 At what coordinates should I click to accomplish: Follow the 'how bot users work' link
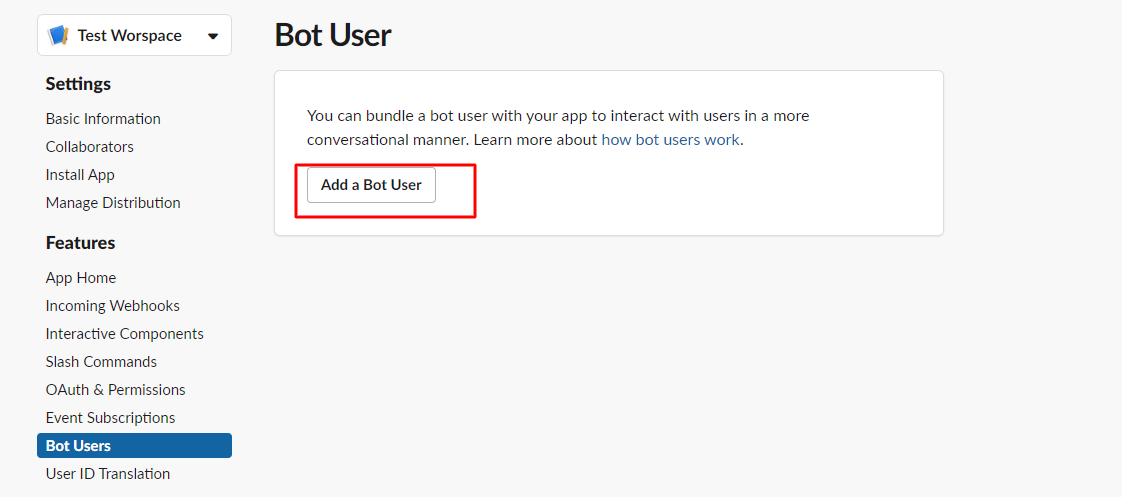click(x=670, y=140)
